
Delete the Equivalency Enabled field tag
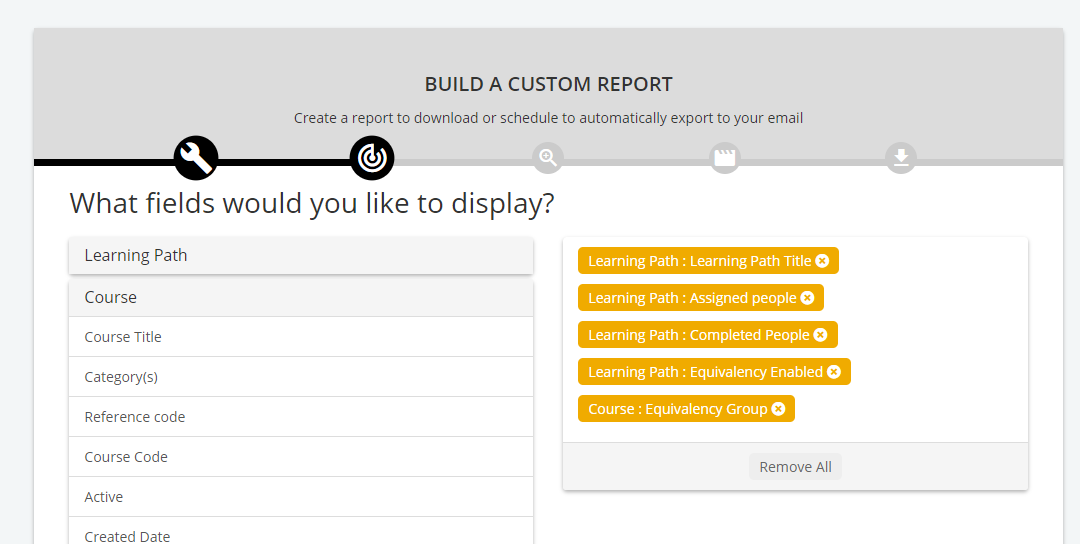click(834, 372)
